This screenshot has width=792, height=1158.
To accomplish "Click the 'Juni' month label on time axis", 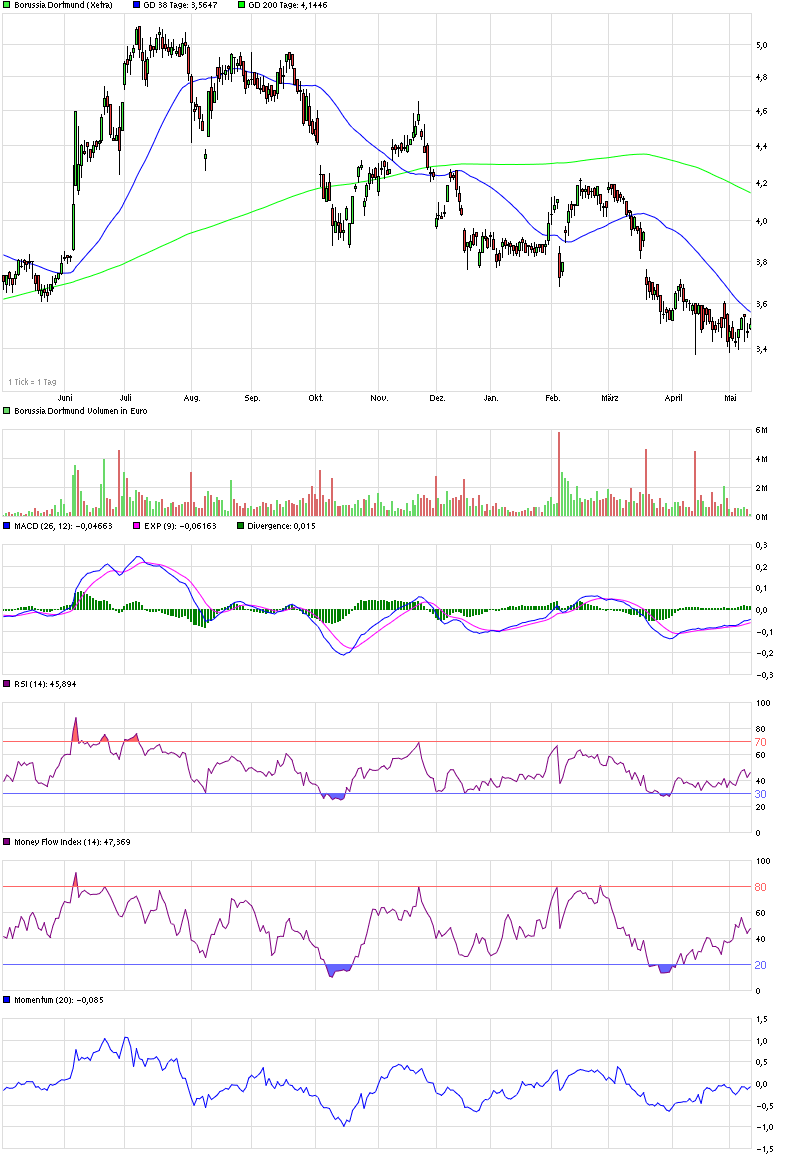I will click(65, 398).
